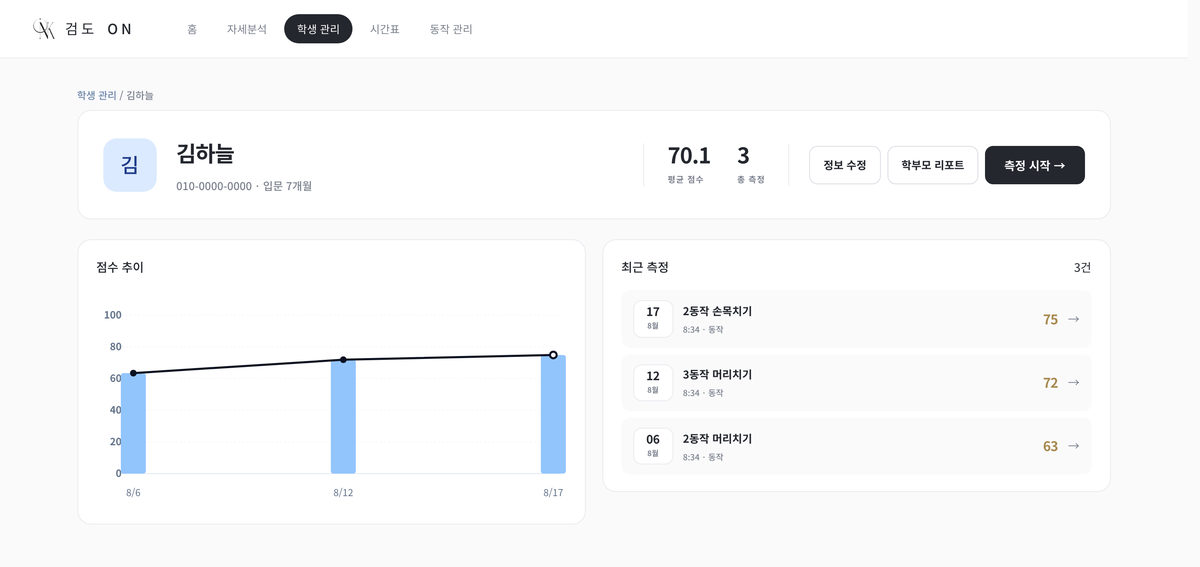Open the 자세분석 tab

247,29
